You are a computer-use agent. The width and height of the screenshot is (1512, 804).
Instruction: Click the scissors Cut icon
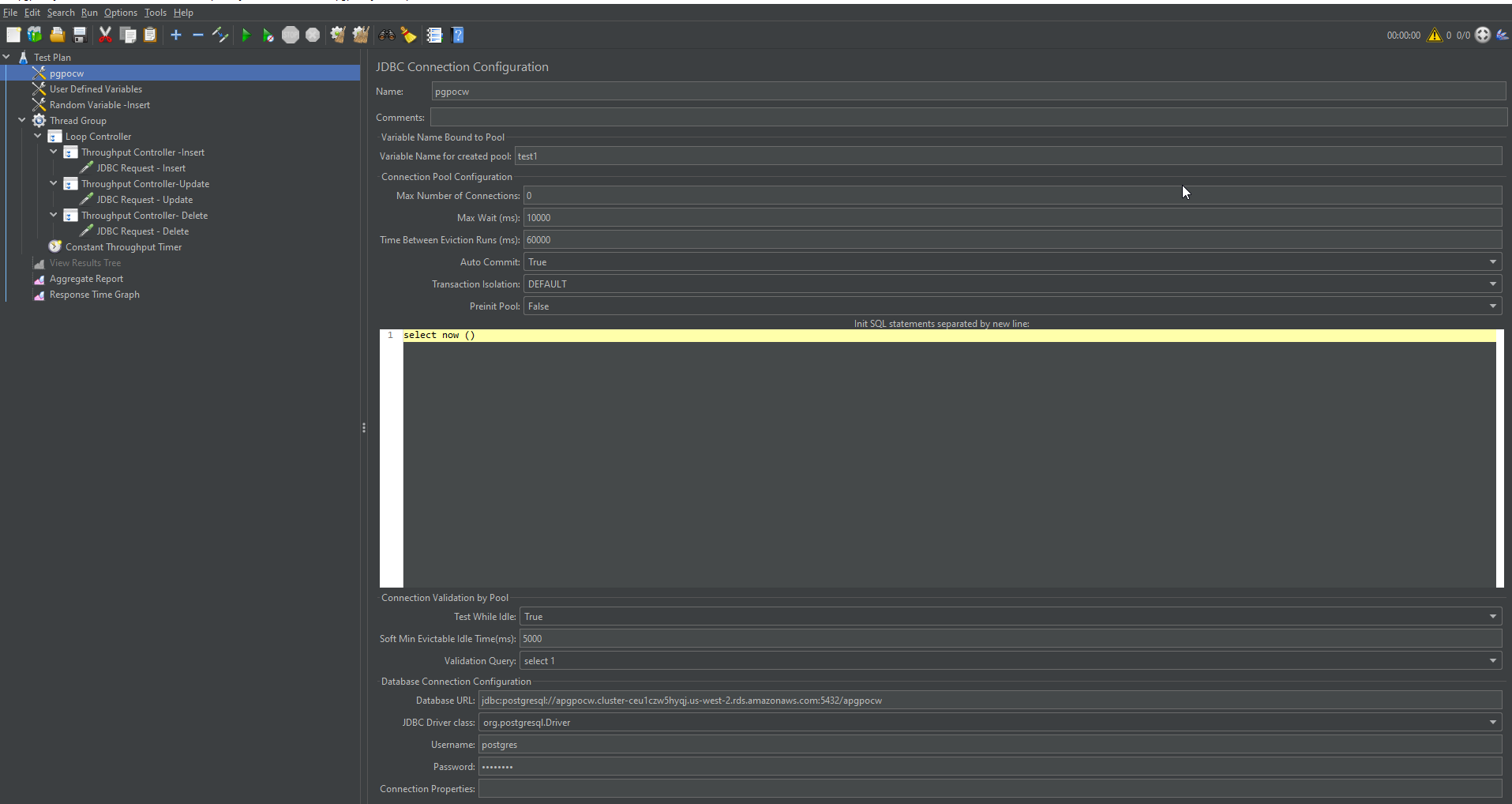point(105,35)
